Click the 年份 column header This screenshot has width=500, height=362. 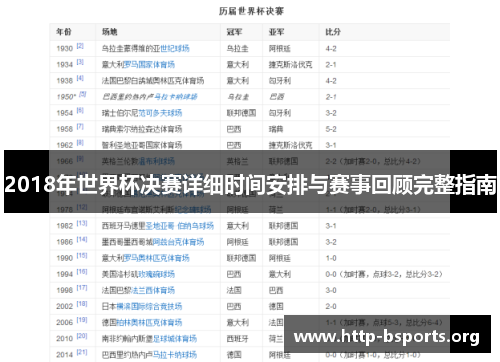tap(64, 32)
